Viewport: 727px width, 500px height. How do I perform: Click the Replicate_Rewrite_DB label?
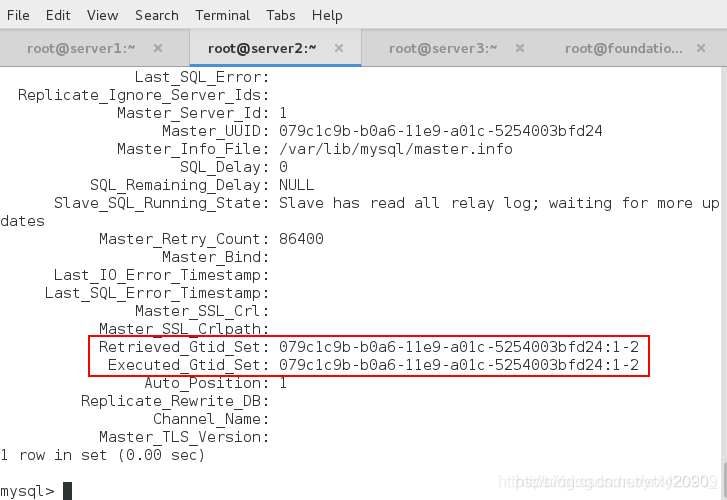pos(175,401)
